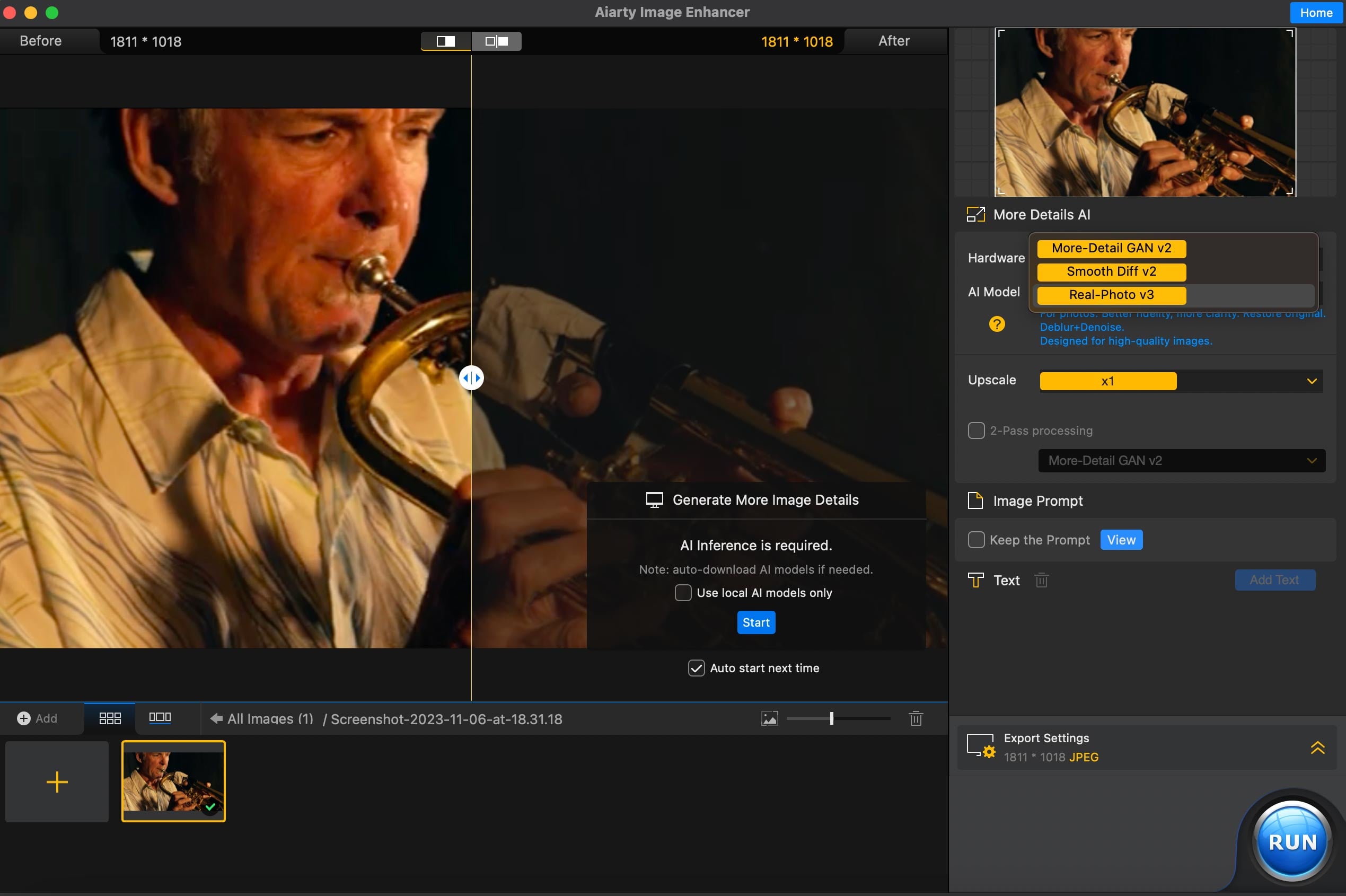Tick the Keep the Prompt checkbox

976,540
